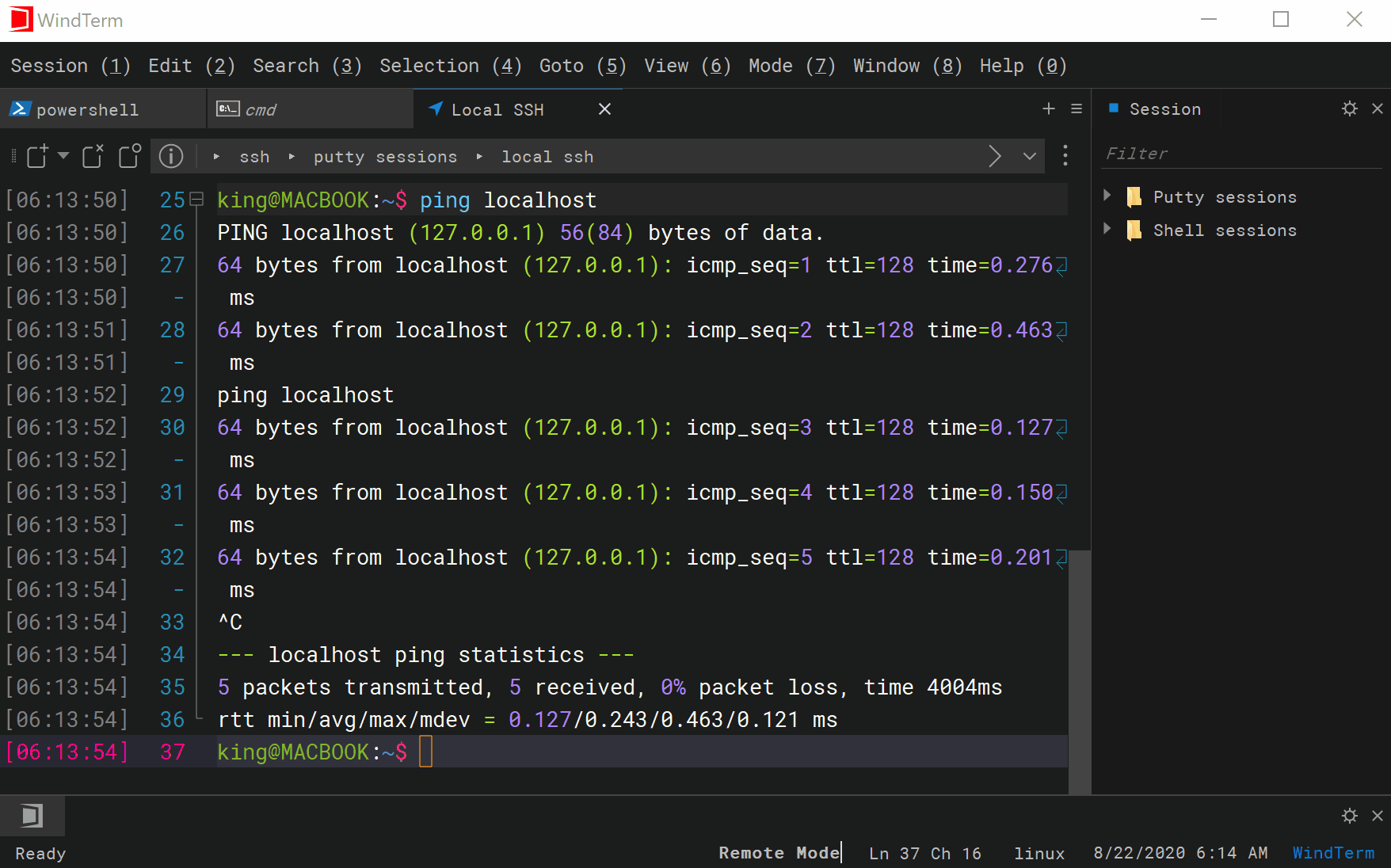
Task: Open the Search menu
Action: click(307, 66)
